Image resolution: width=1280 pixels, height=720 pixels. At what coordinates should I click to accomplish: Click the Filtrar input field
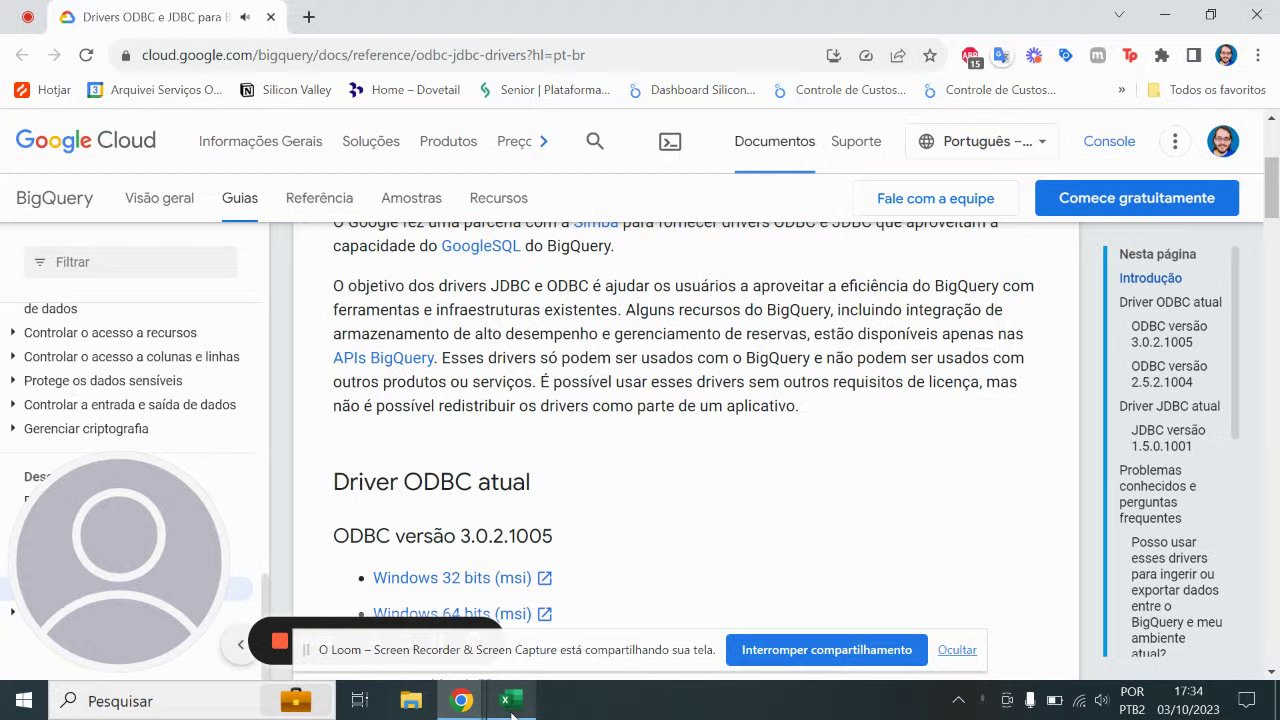(130, 262)
